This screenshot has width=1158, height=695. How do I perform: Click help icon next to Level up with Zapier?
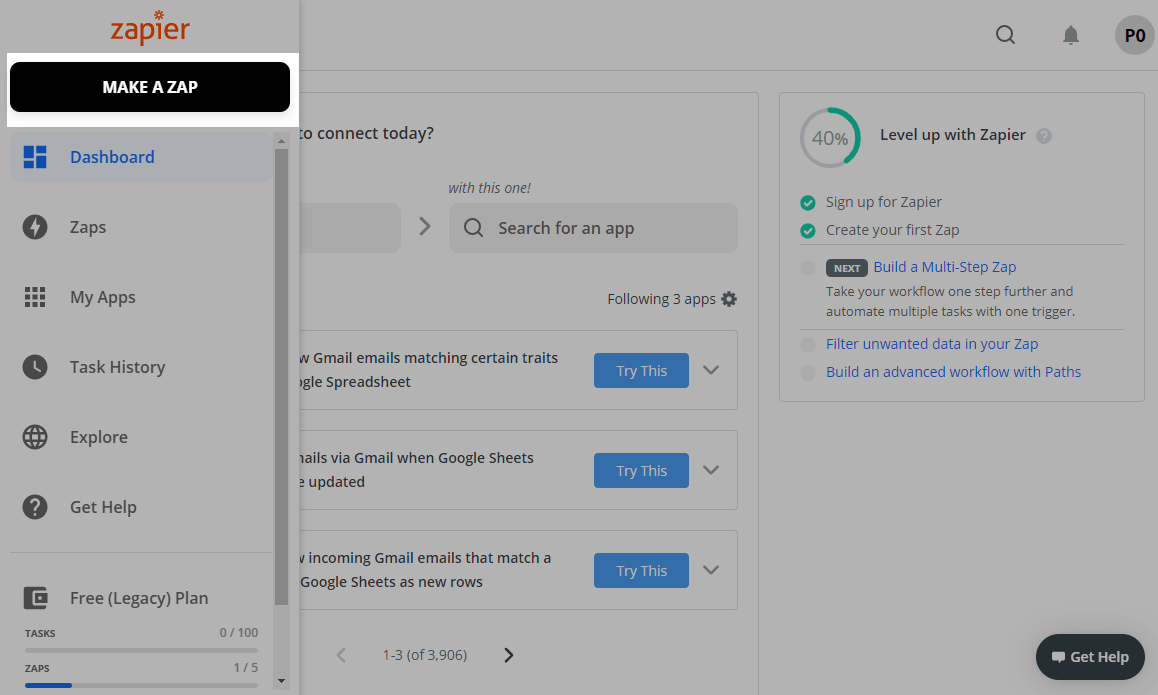point(1044,136)
